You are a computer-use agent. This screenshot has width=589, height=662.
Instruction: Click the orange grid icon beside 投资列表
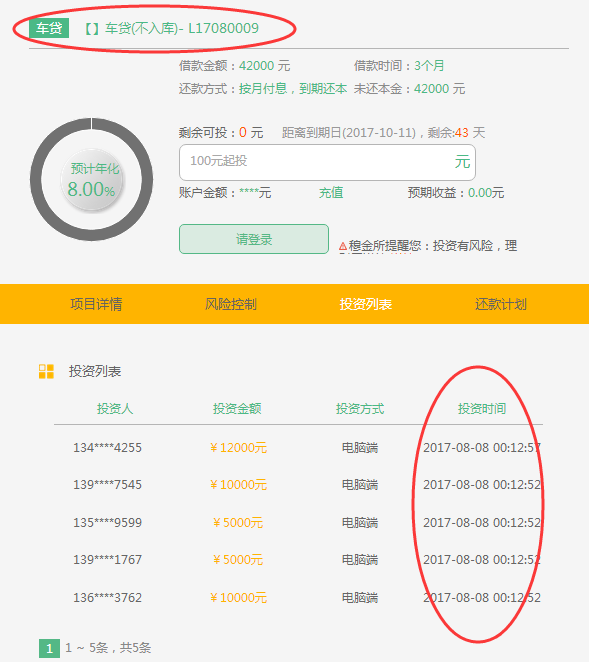[46, 372]
